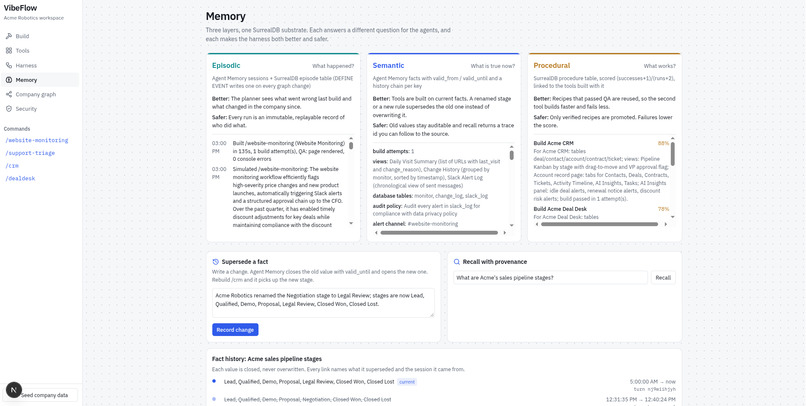Image resolution: width=806 pixels, height=406 pixels.
Task: Click the Episodic panel scroll-up arrow
Action: click(x=351, y=138)
